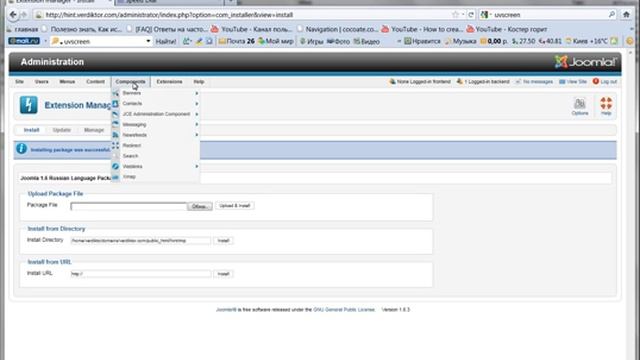Click the Обзор browse button

click(199, 207)
